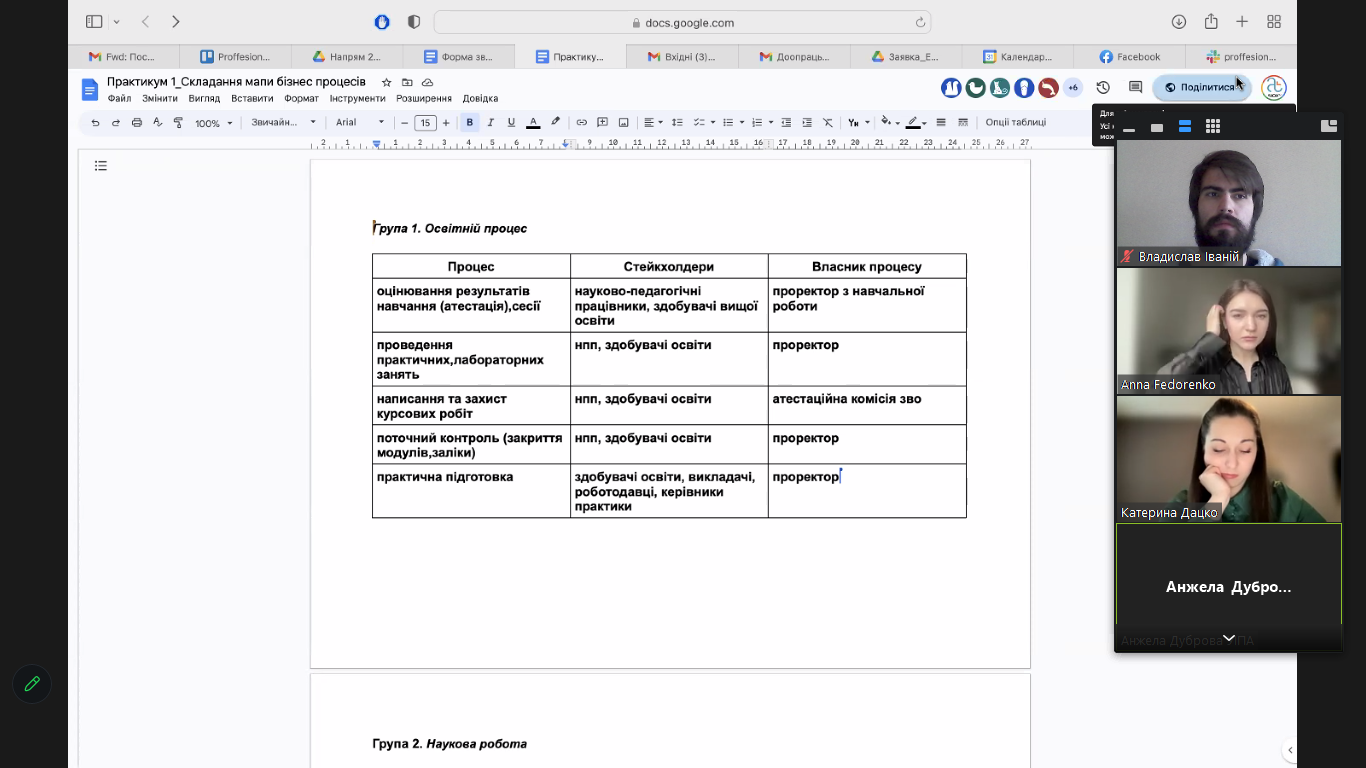The height and width of the screenshot is (768, 1366).
Task: Decrease font size with minus
Action: pyautogui.click(x=405, y=123)
